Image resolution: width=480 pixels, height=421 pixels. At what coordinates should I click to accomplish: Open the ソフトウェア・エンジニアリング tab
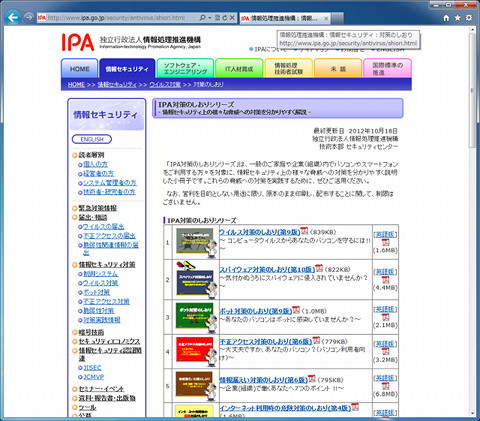click(x=185, y=68)
